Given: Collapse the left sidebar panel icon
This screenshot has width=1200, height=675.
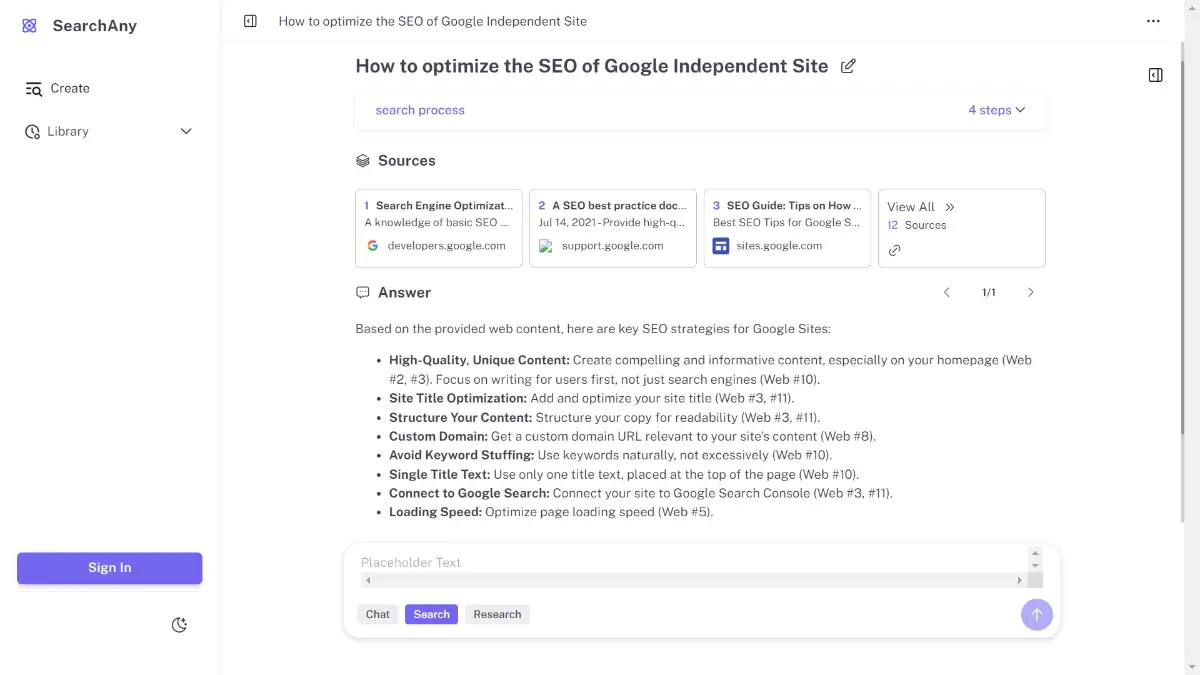Looking at the screenshot, I should (x=250, y=21).
